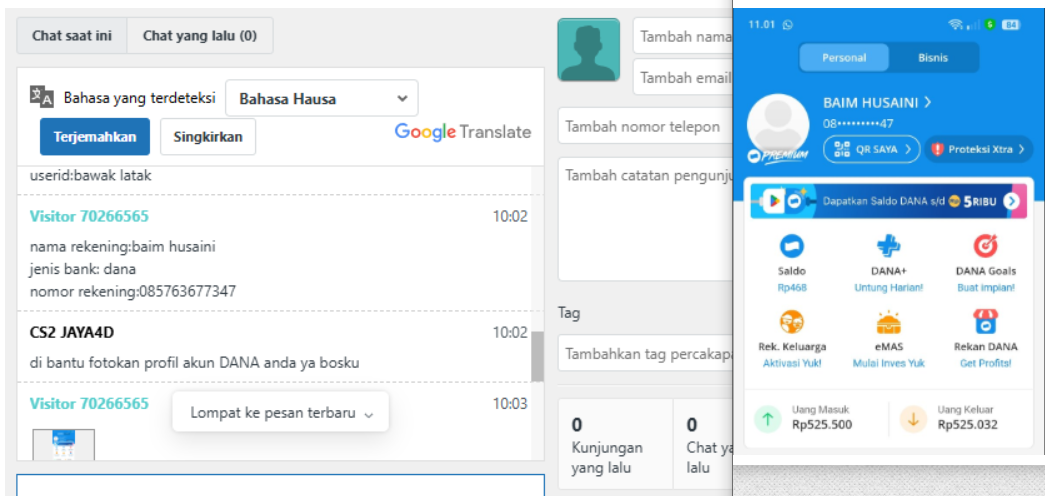Click the Get Profits! link
The width and height of the screenshot is (1045, 496).
coord(986,363)
